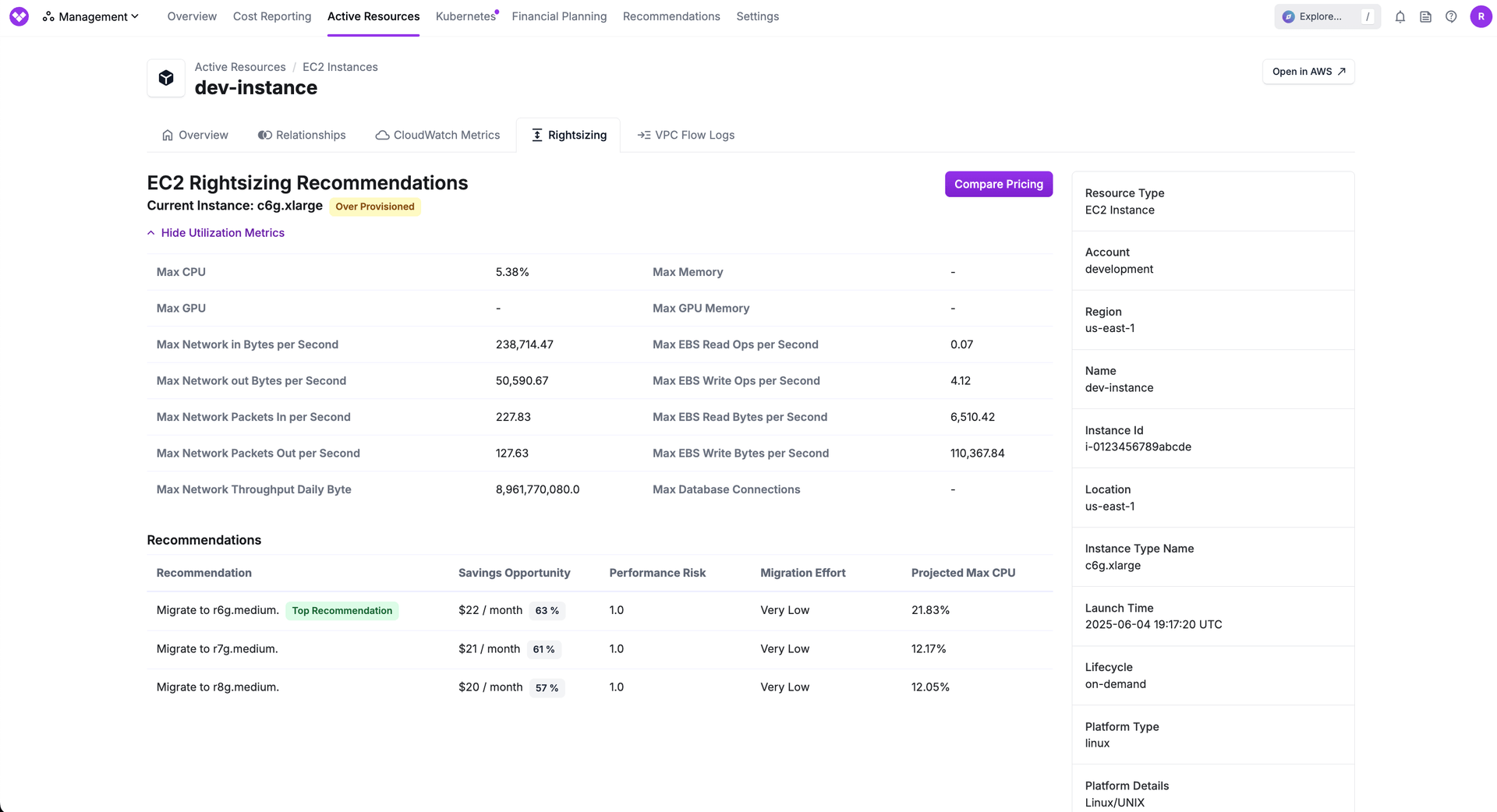Click the help question mark icon
Screen dimensions: 1497x812
[x=1450, y=16]
